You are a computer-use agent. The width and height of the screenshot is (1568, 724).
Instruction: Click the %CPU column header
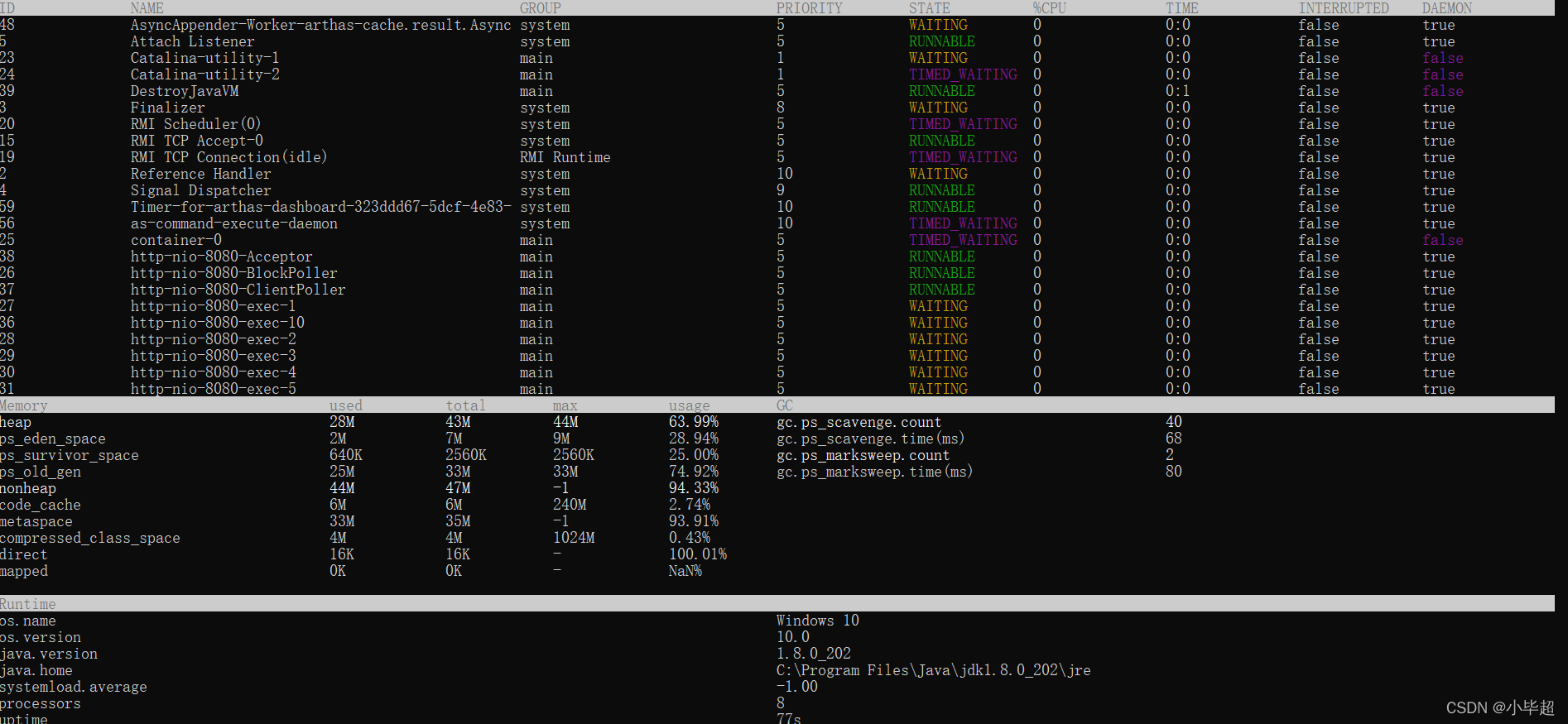1050,8
